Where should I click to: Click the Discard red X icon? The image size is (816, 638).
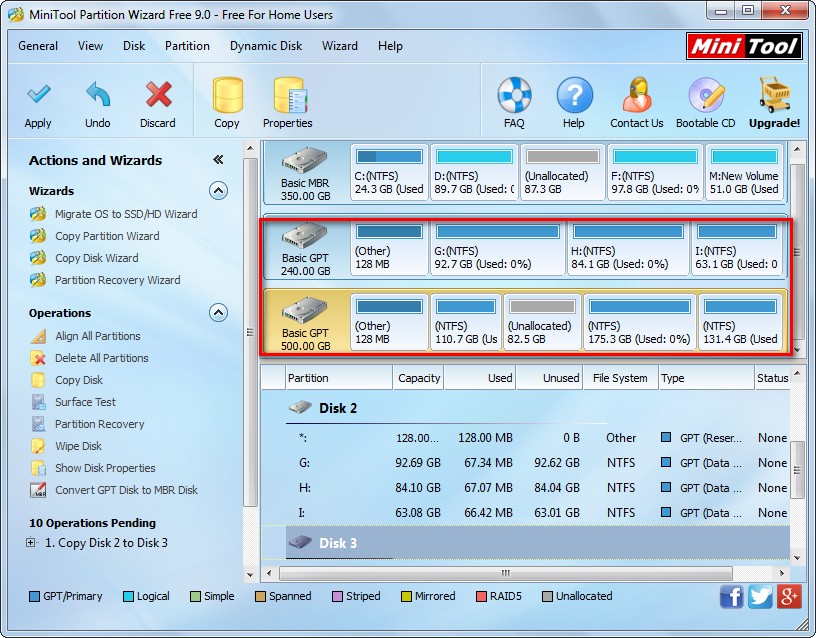click(x=158, y=95)
